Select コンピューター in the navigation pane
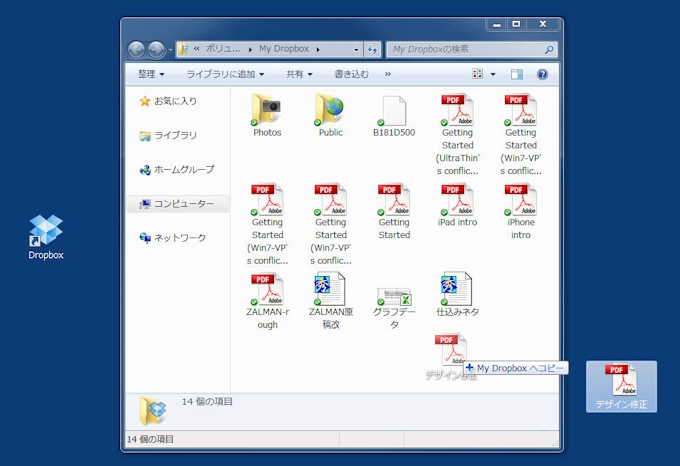The image size is (680, 466). pos(183,204)
